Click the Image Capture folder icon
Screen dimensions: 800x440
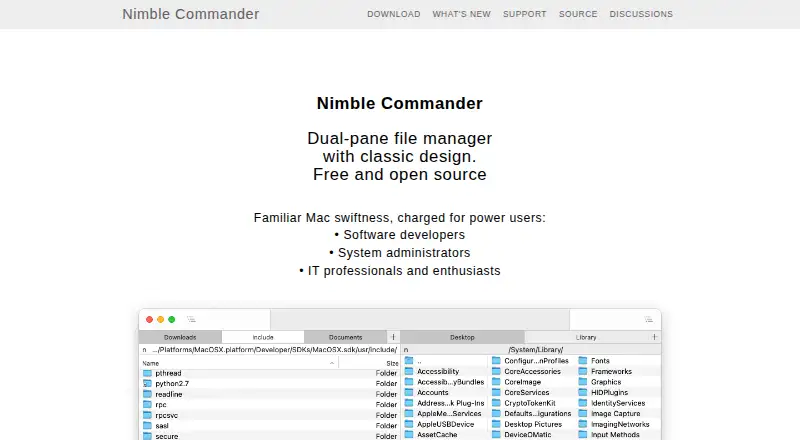point(583,413)
